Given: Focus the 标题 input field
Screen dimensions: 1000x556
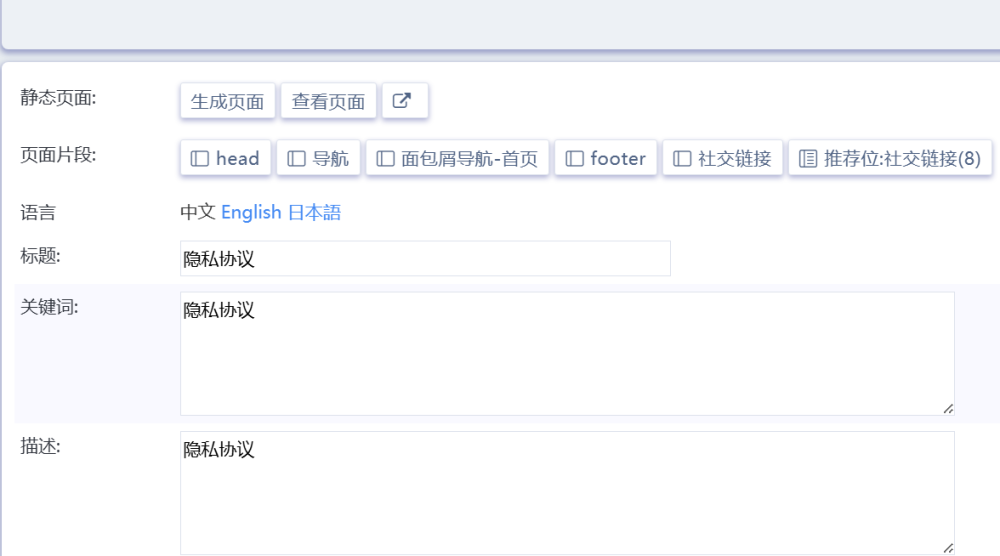Looking at the screenshot, I should 425,259.
